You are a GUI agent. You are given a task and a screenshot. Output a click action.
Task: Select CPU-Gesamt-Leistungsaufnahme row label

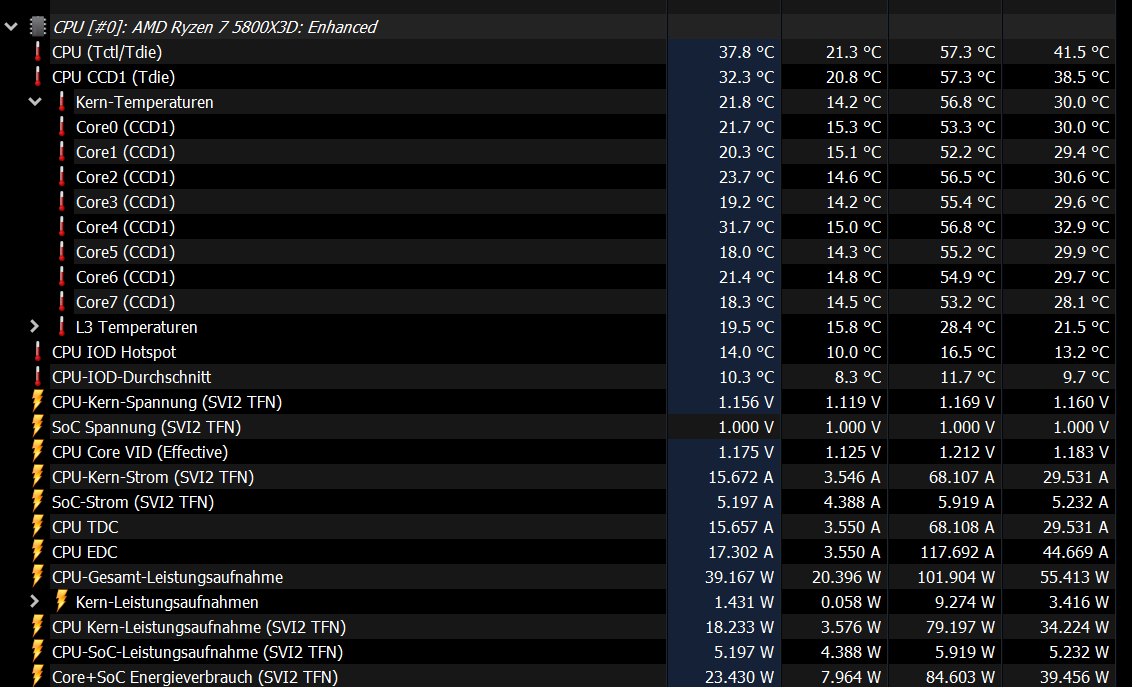(x=167, y=577)
